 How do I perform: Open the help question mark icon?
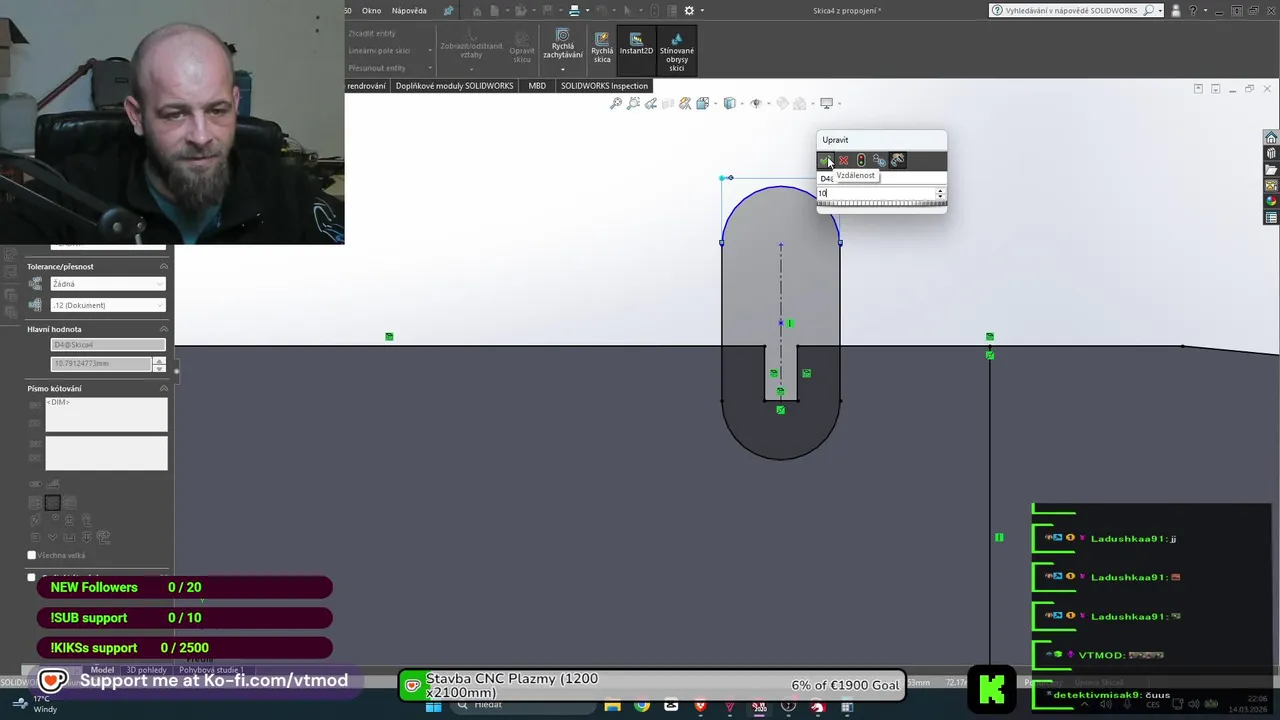[1192, 10]
